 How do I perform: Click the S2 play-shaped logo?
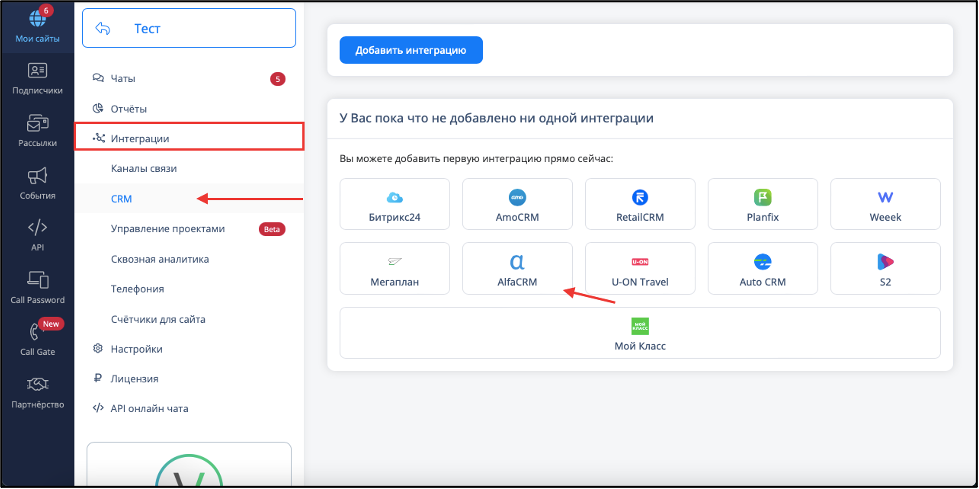885,262
